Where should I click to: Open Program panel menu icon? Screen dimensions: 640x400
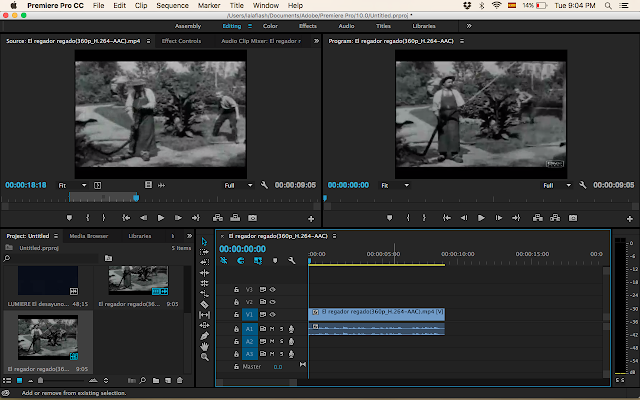462,41
